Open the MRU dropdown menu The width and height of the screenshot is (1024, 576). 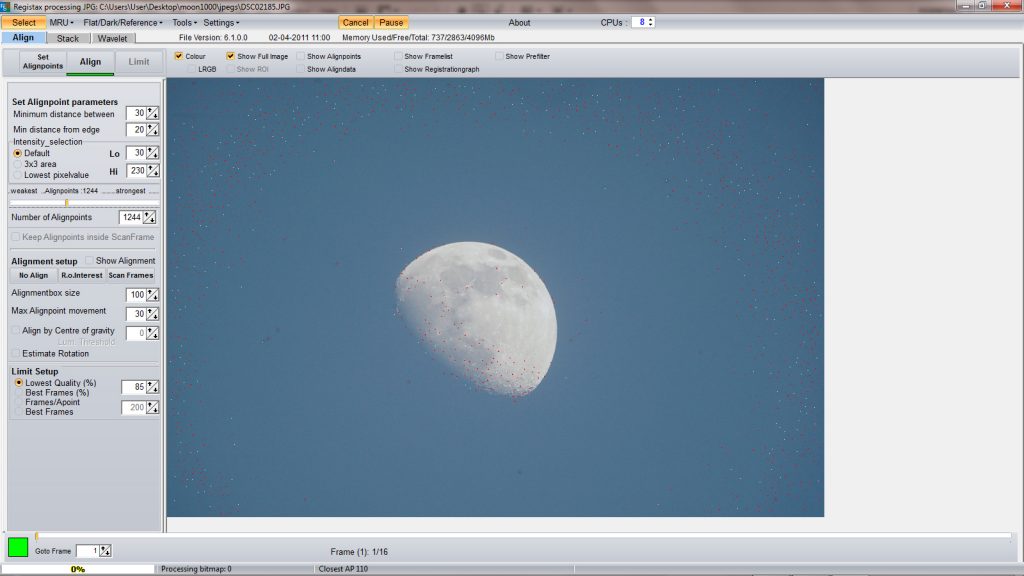click(x=61, y=22)
